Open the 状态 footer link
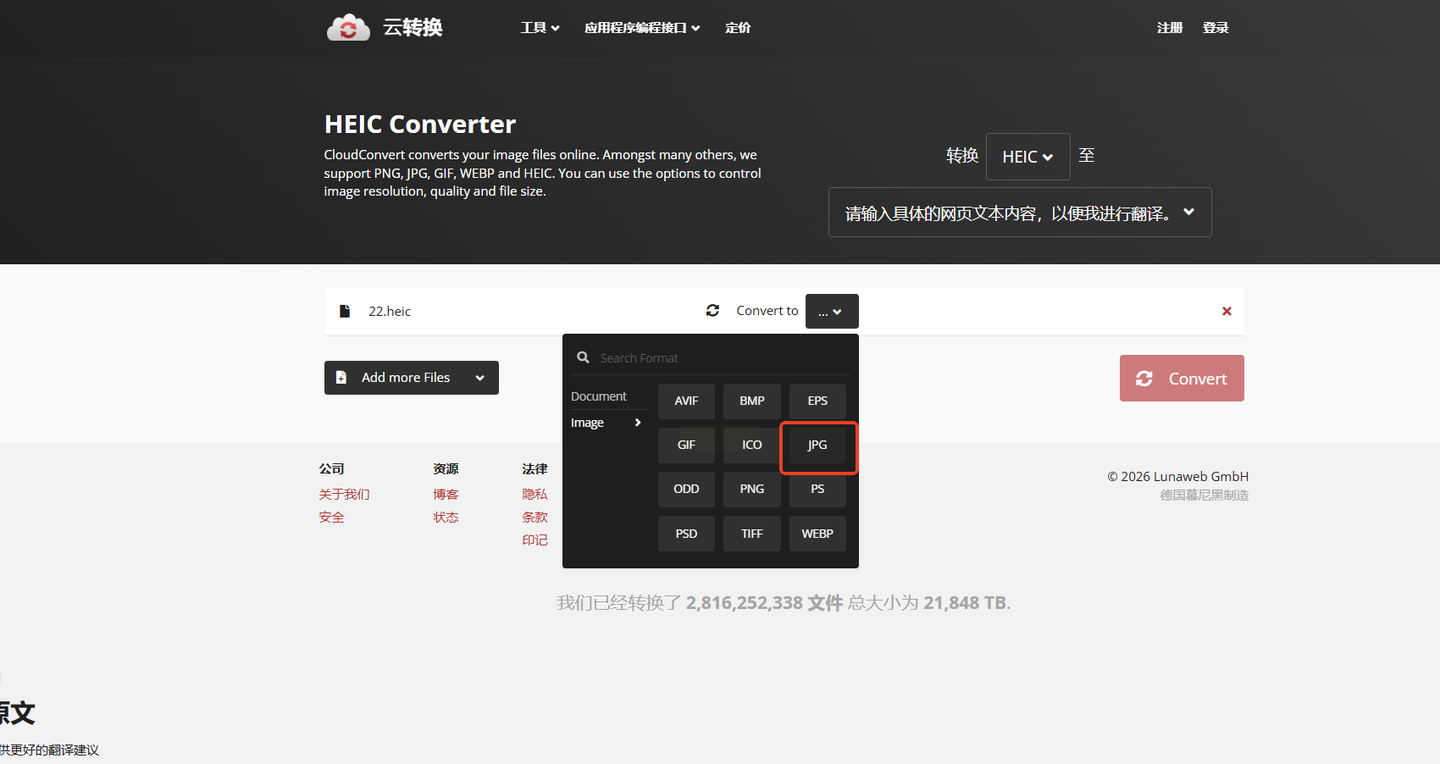 (x=446, y=517)
